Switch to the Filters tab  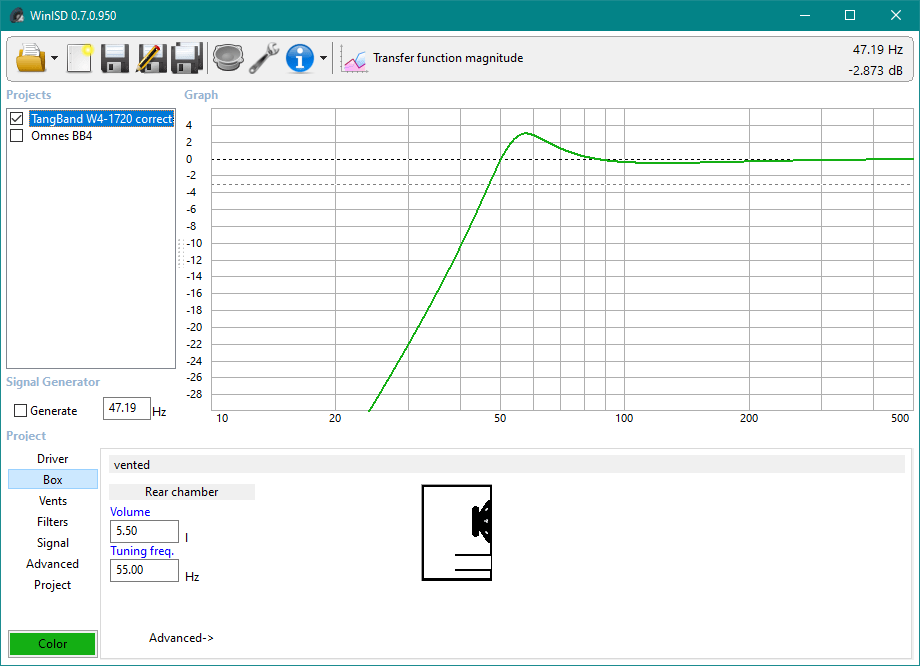(x=53, y=522)
